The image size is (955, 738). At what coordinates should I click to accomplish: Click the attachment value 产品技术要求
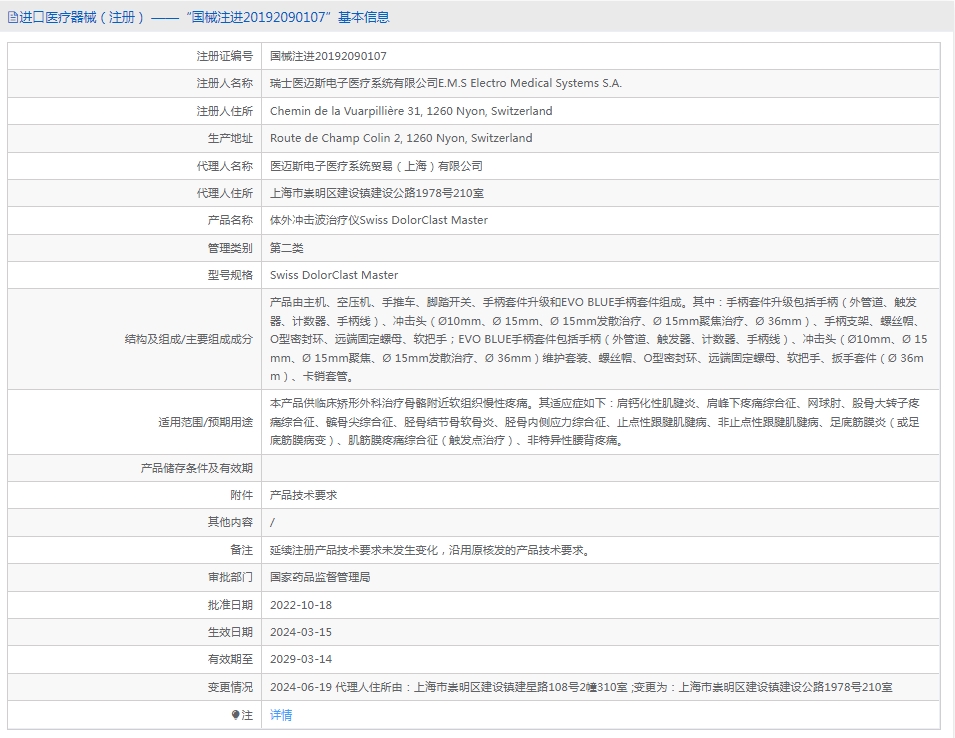tap(303, 495)
